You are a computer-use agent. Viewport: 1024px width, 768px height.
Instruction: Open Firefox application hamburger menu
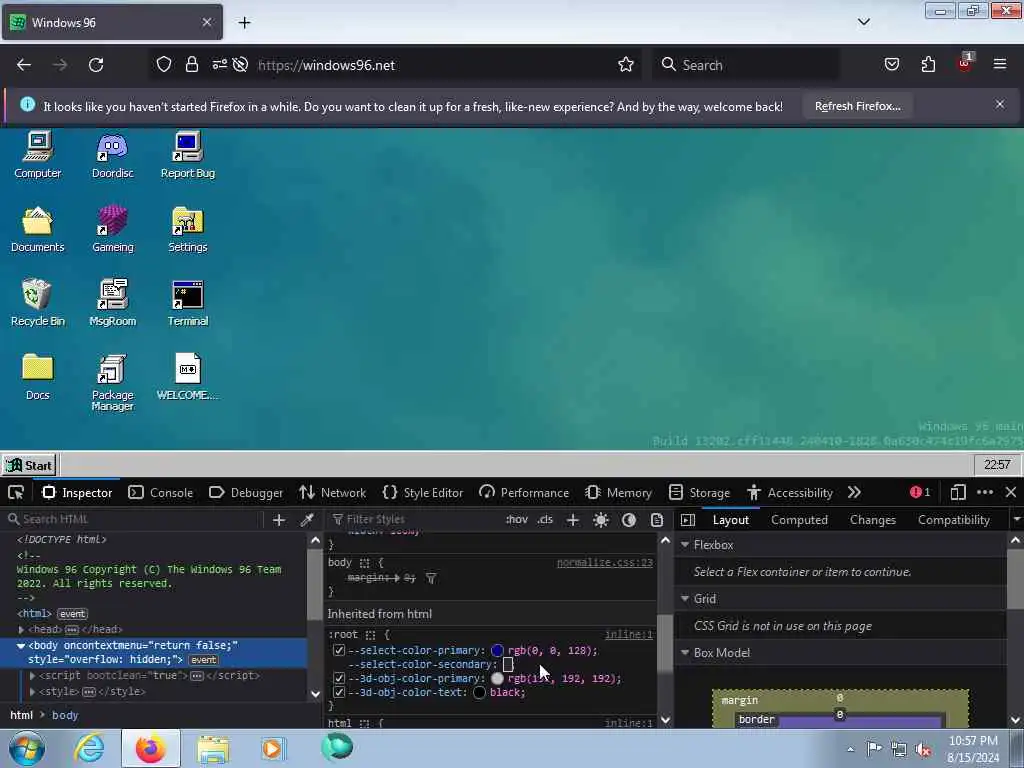tap(1000, 65)
